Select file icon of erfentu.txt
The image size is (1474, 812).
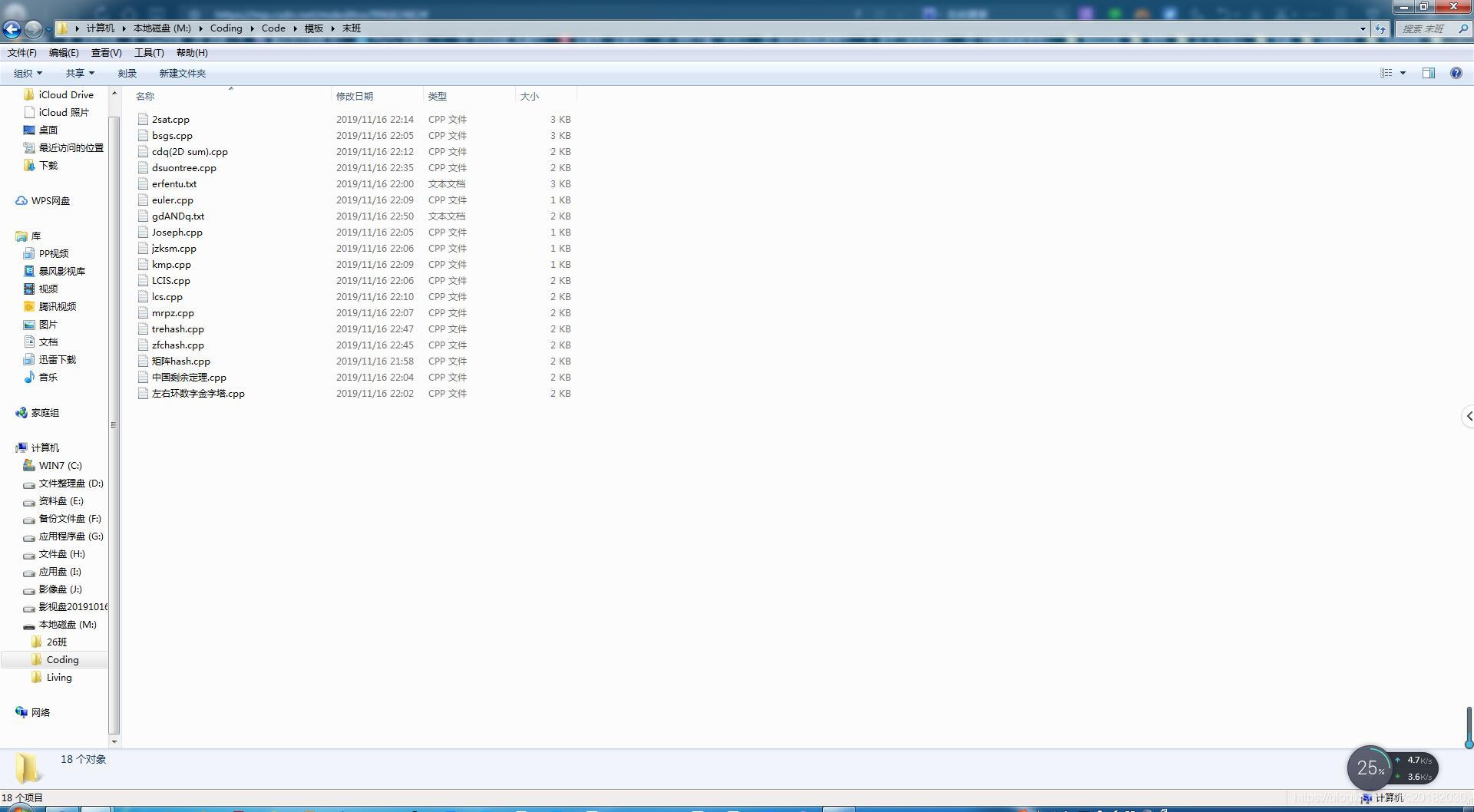click(143, 183)
